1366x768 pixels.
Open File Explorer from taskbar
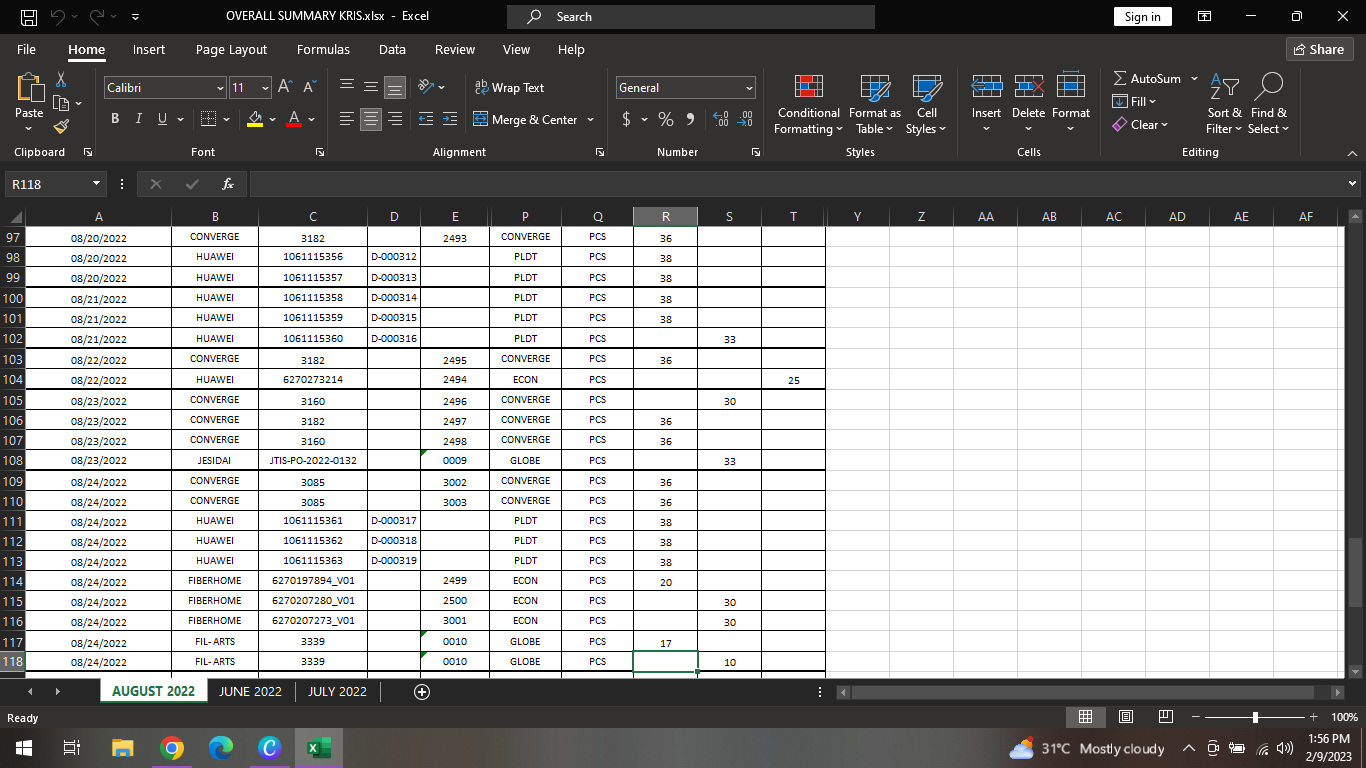point(123,748)
